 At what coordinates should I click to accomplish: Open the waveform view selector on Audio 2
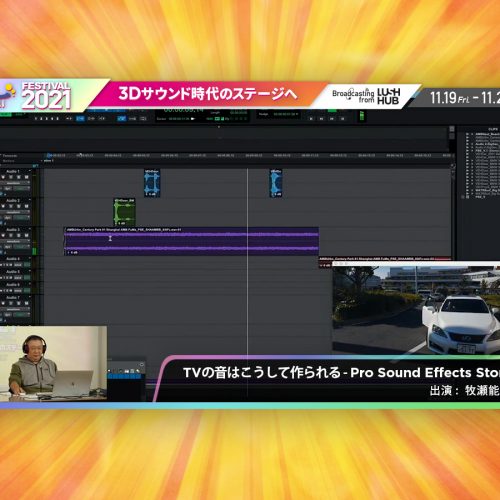coord(15,212)
